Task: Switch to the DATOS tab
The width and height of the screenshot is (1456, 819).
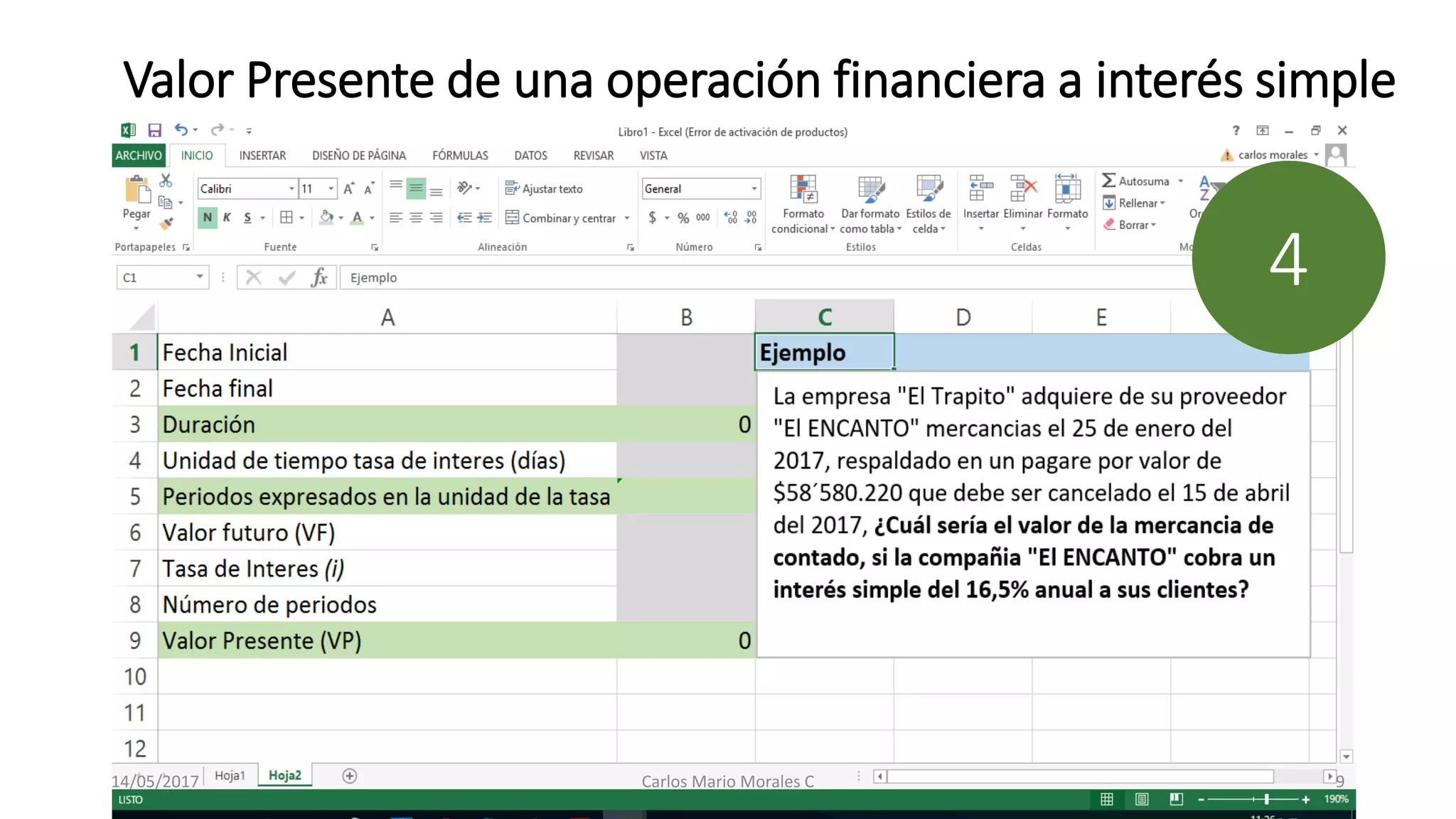Action: point(531,156)
